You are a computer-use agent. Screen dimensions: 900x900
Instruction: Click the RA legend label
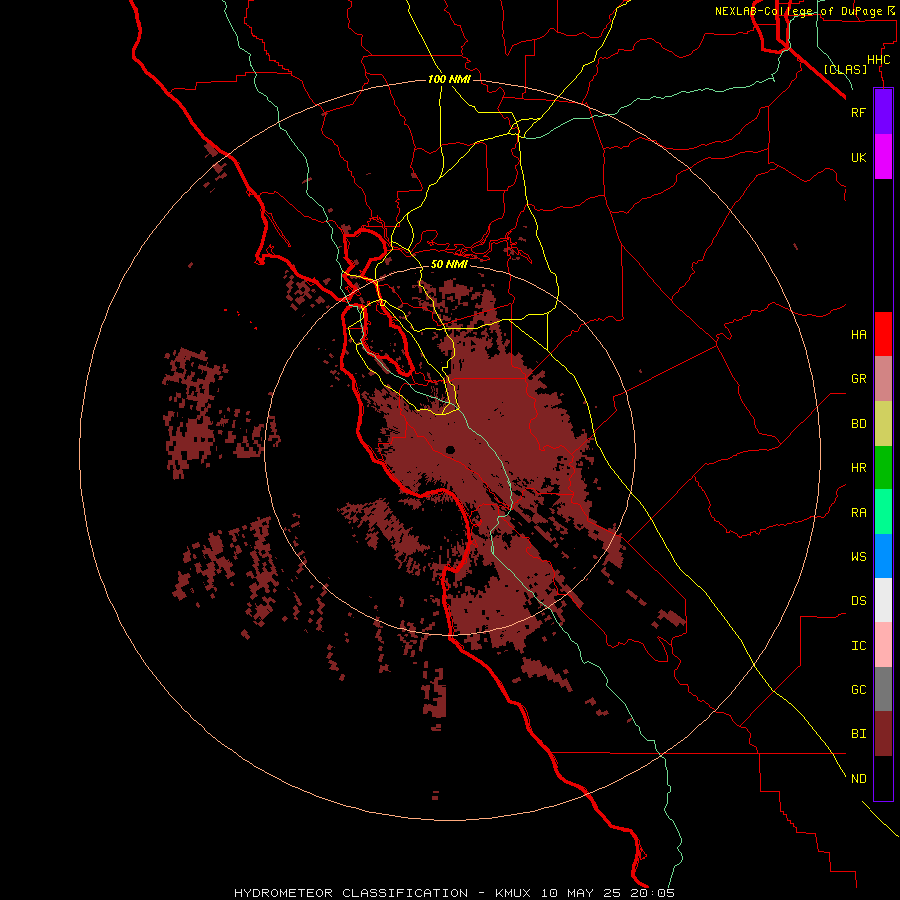point(858,513)
